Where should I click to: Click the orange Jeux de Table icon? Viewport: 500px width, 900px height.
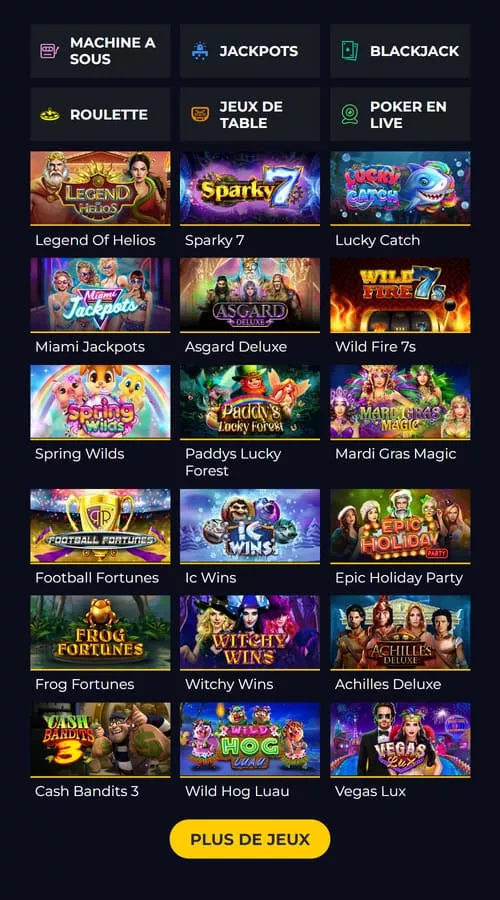click(200, 114)
